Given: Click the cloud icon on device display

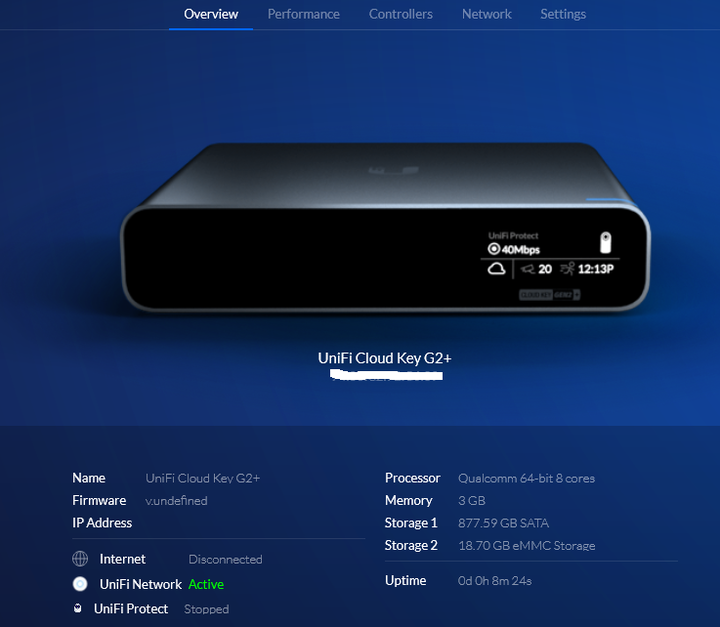Looking at the screenshot, I should [496, 269].
